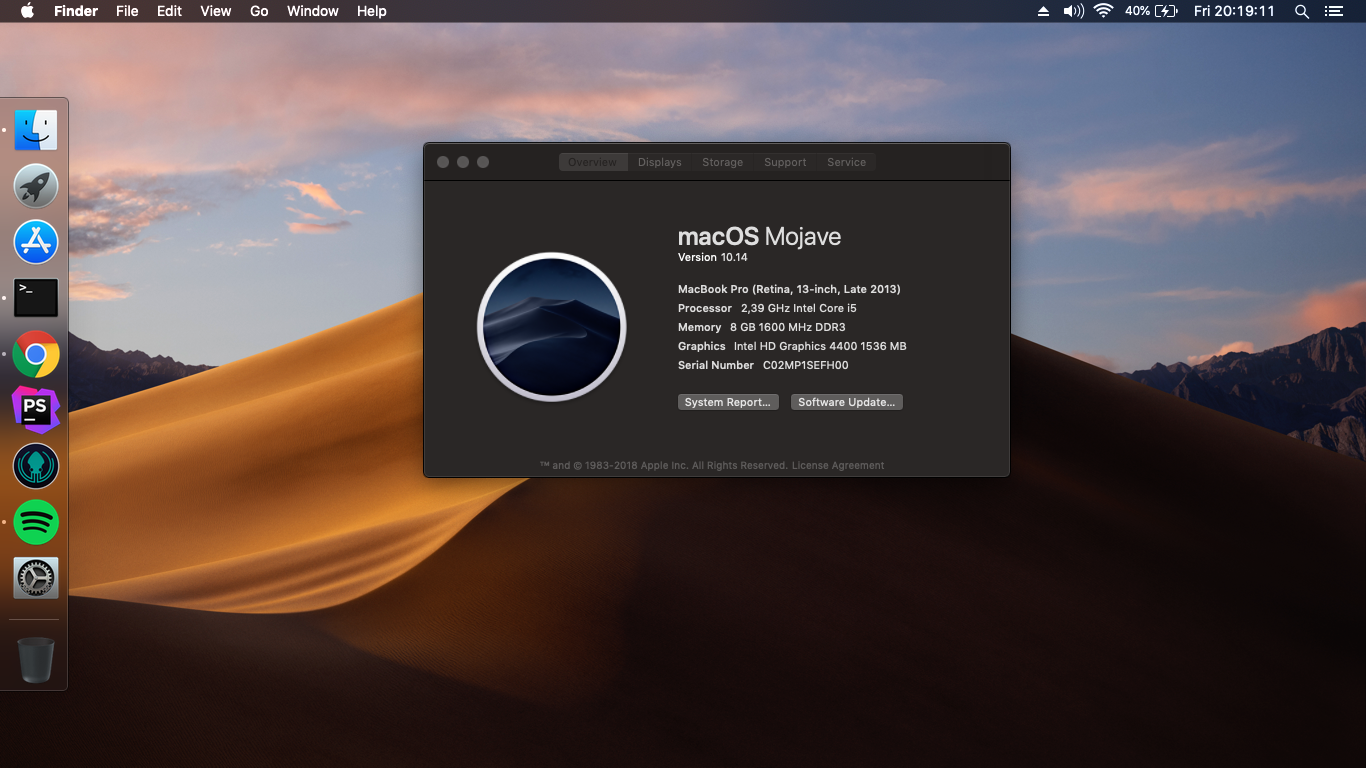Click the macOS Mojave round logo image
The image size is (1366, 768).
coord(552,327)
